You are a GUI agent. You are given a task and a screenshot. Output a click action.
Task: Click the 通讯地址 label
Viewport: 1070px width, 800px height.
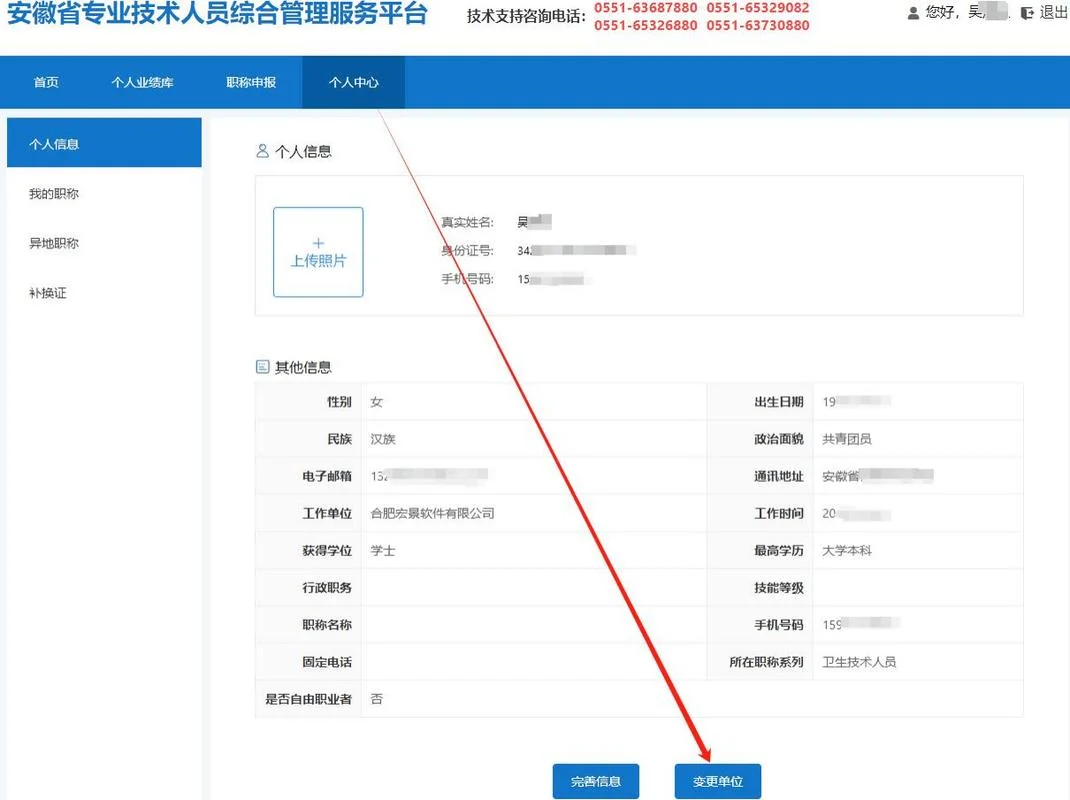[779, 476]
